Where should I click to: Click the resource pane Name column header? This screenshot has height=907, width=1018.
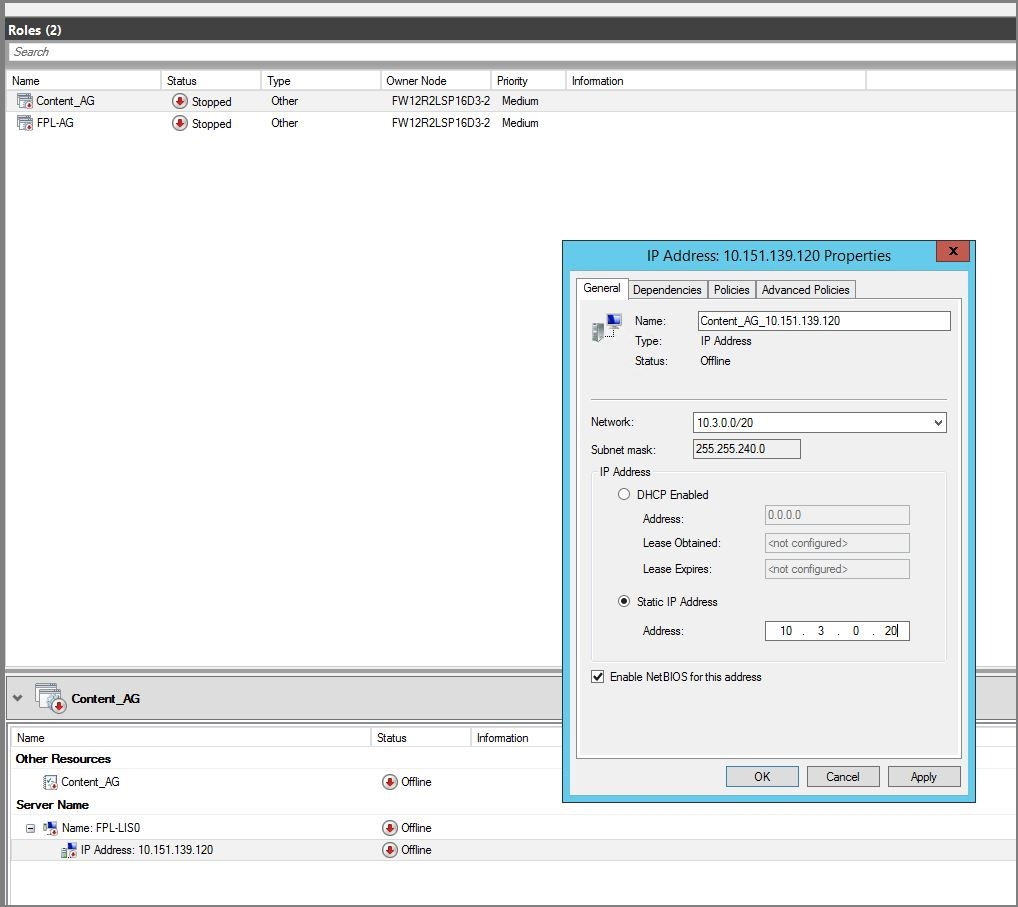[x=191, y=738]
